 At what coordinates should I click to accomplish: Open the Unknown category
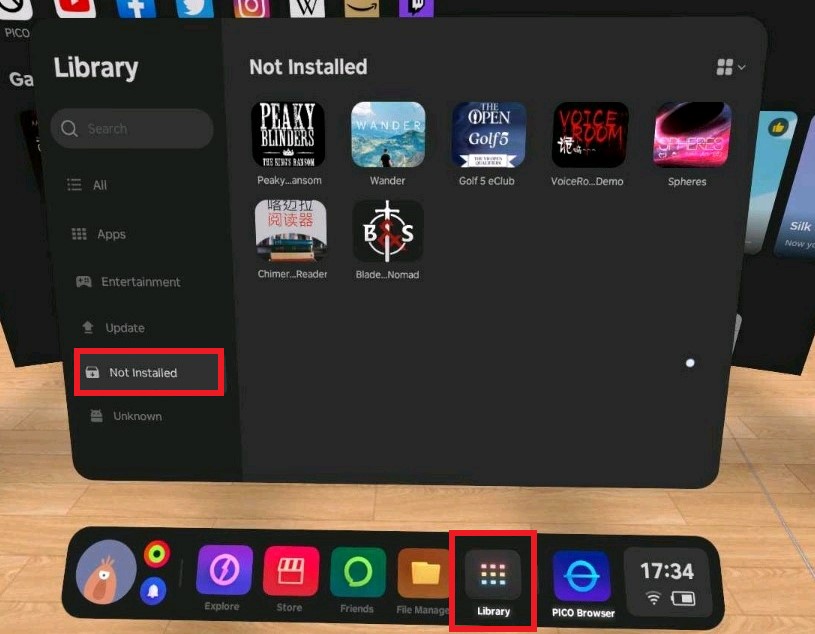coord(137,416)
